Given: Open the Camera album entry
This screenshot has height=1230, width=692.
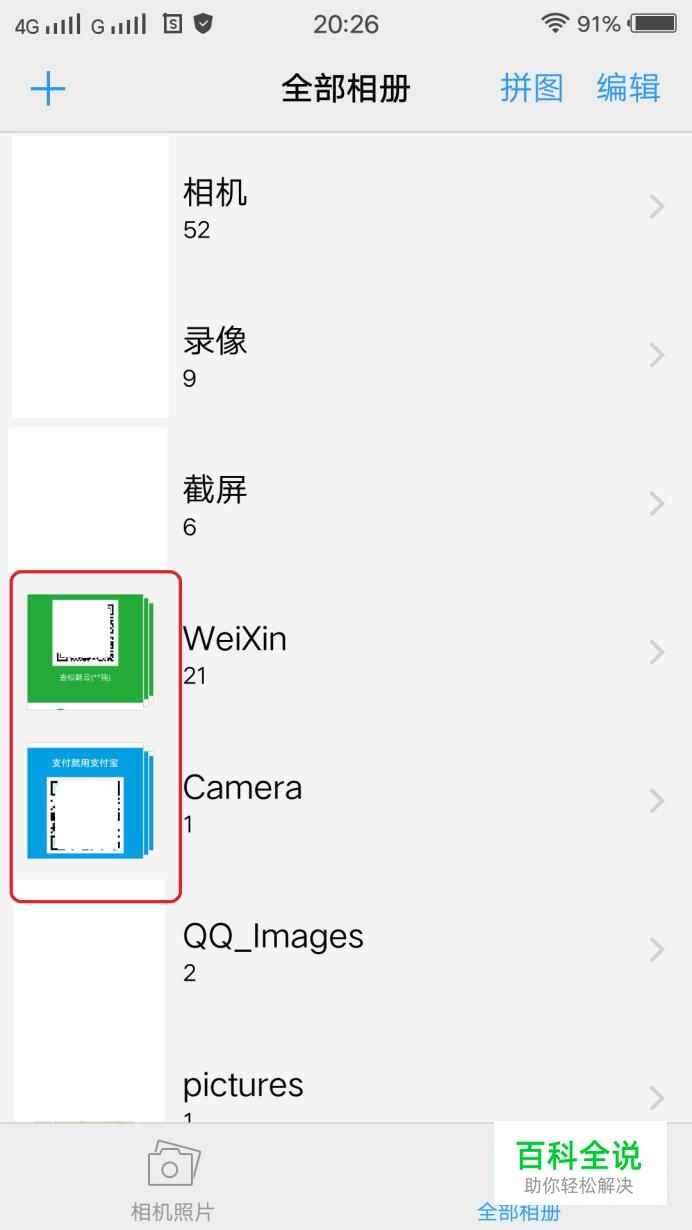Looking at the screenshot, I should click(x=346, y=801).
